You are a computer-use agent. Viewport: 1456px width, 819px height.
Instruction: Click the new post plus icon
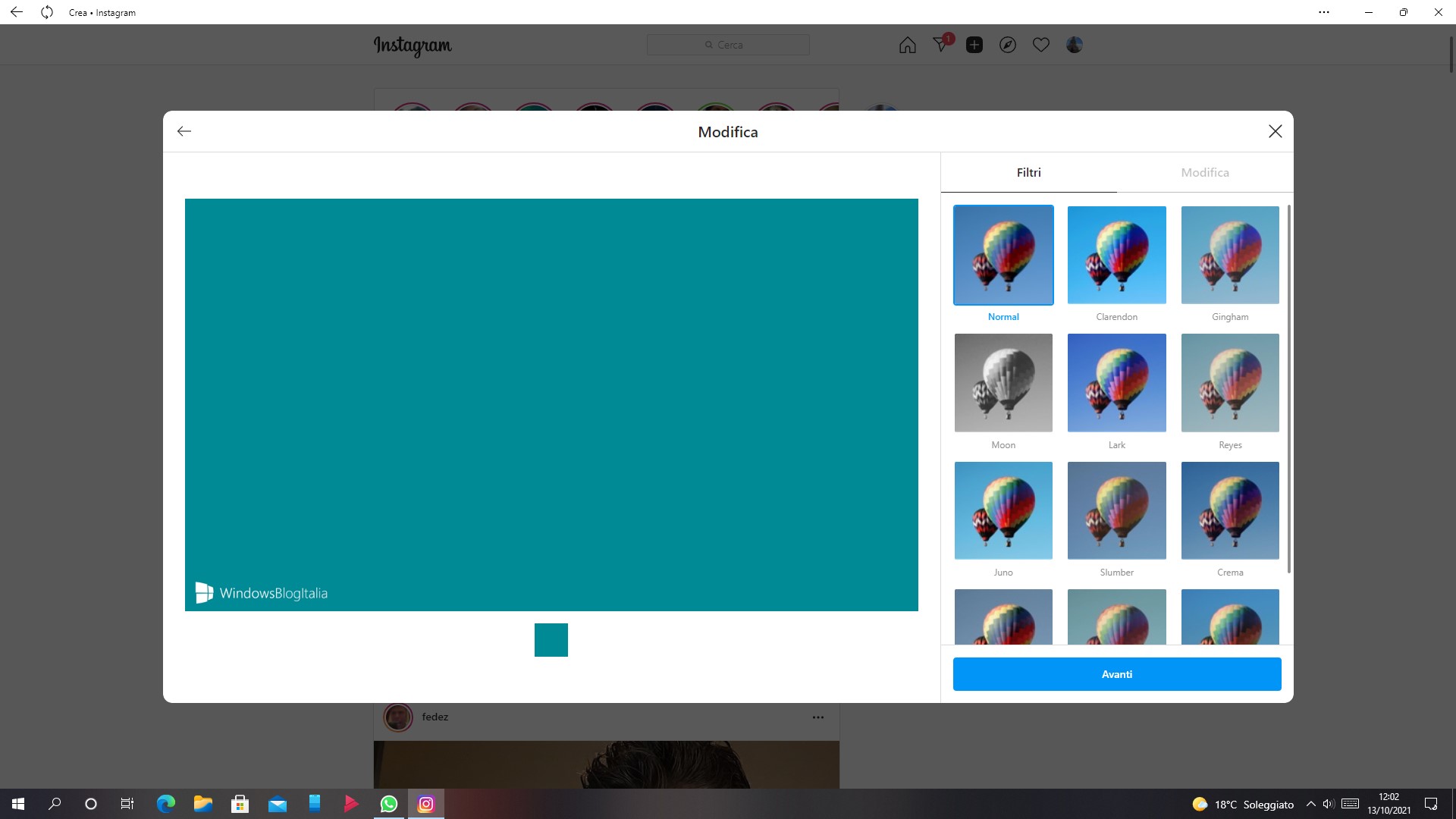coord(974,45)
